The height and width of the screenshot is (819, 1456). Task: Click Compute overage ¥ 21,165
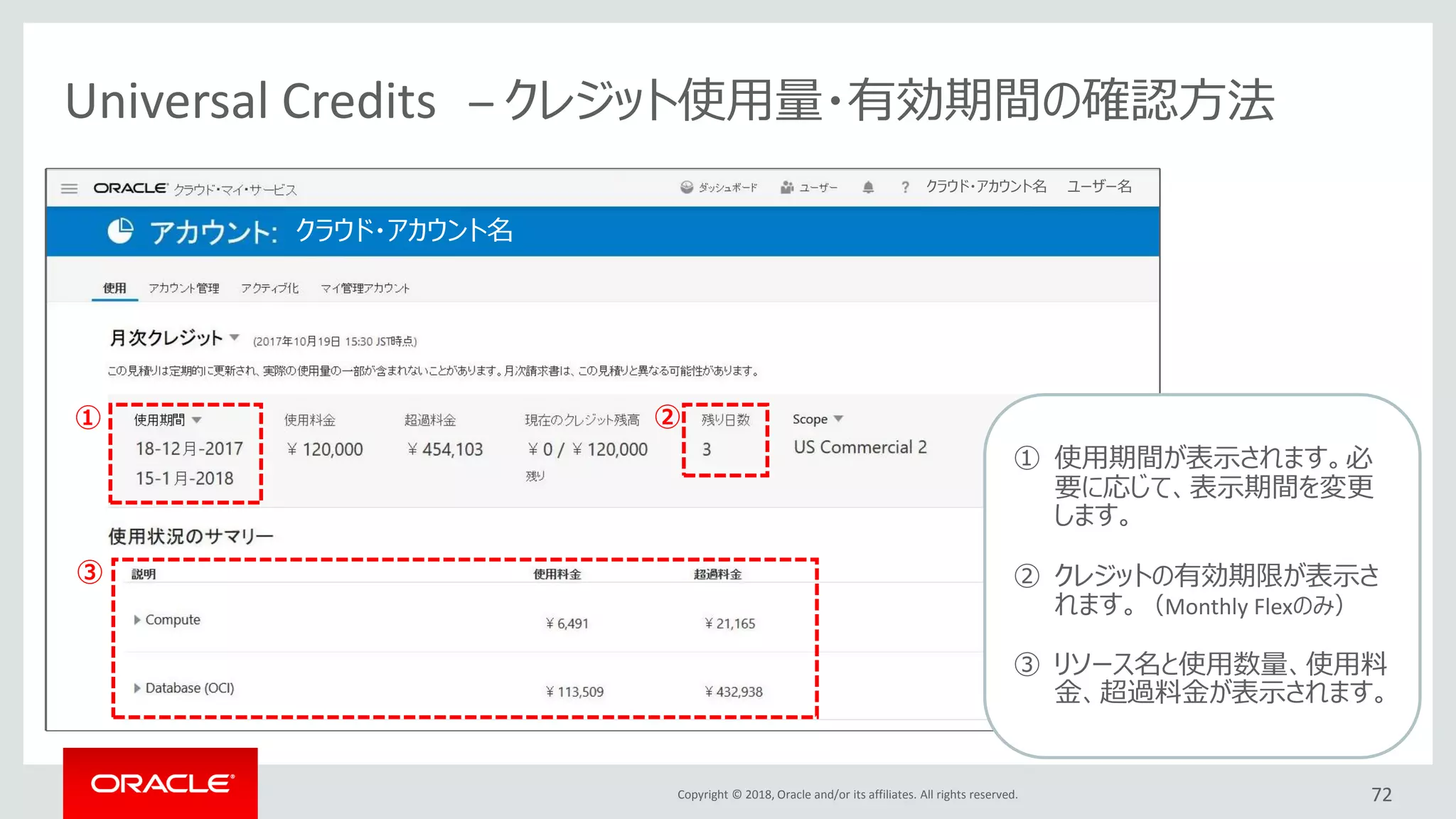click(729, 623)
